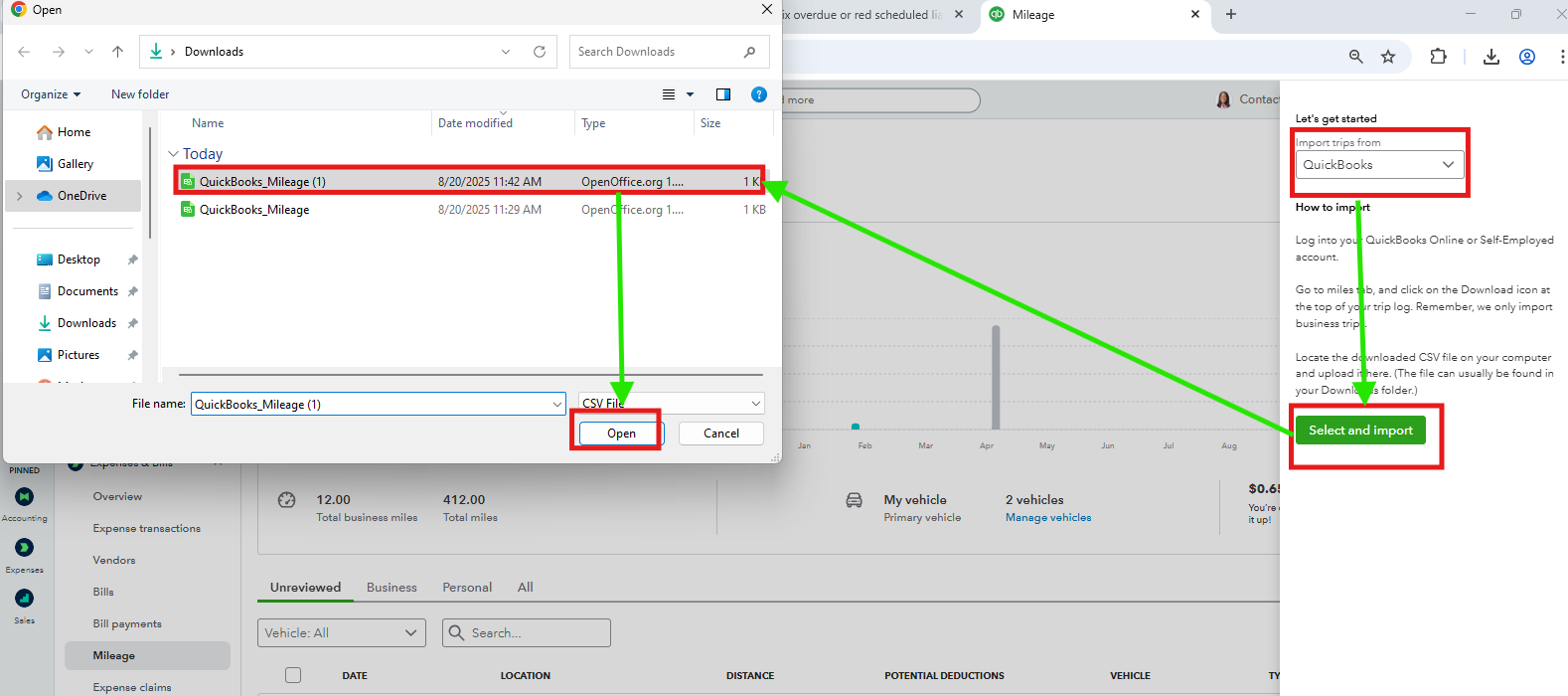Click the green Select and import button
This screenshot has width=1568, height=696.
coord(1359,431)
